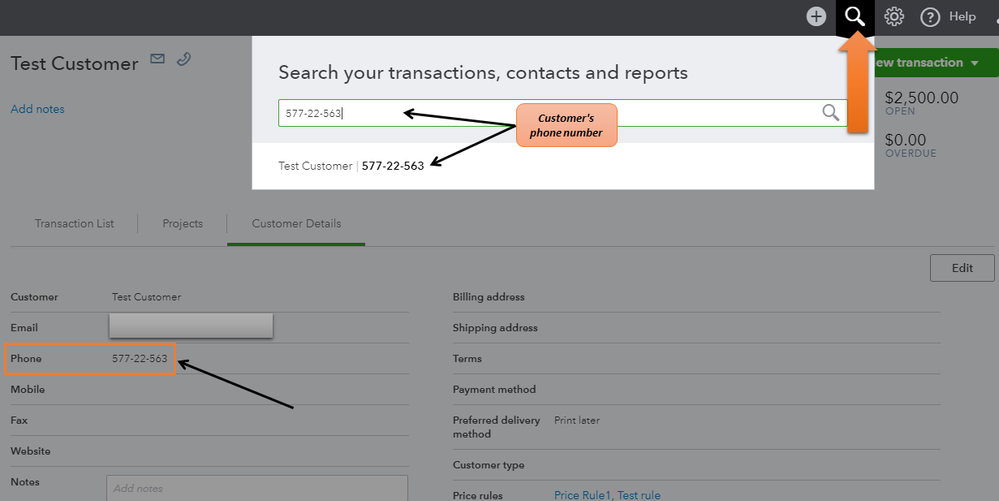999x501 pixels.
Task: Open the Projects tab
Action: pyautogui.click(x=183, y=224)
